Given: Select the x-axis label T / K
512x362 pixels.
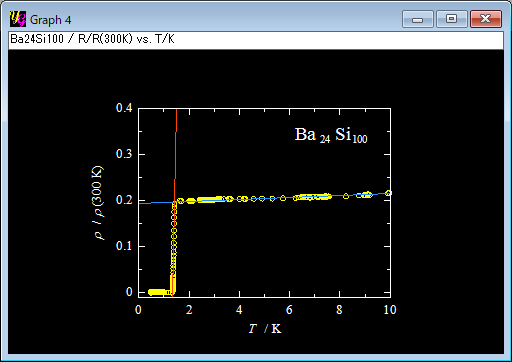Looking at the screenshot, I should (x=265, y=329).
